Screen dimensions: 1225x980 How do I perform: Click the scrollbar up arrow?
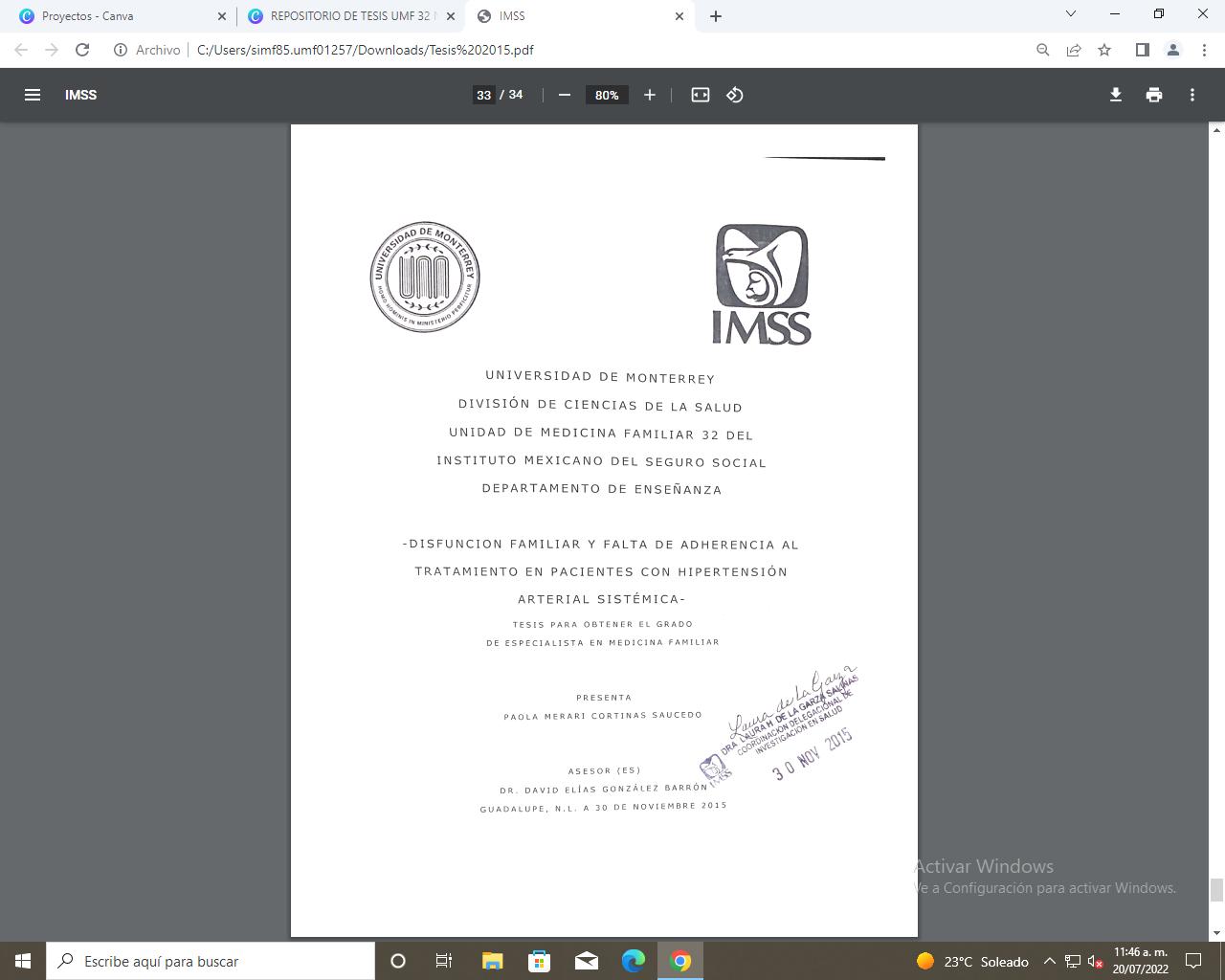(1217, 130)
